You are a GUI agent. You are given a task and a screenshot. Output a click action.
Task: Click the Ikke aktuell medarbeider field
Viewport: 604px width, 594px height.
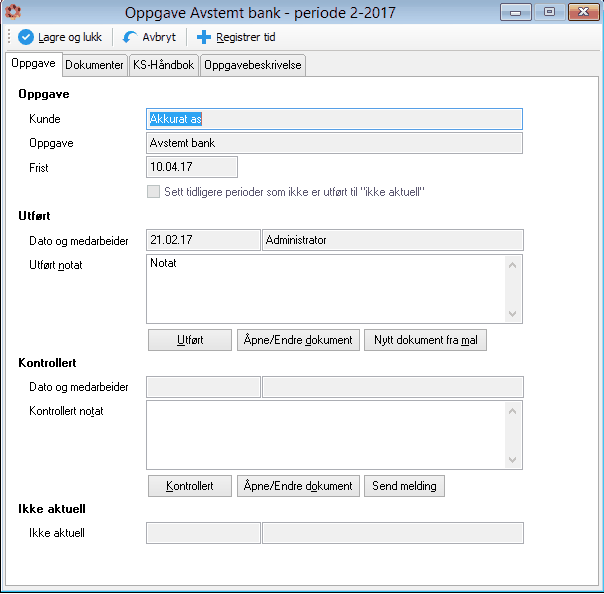[x=393, y=533]
